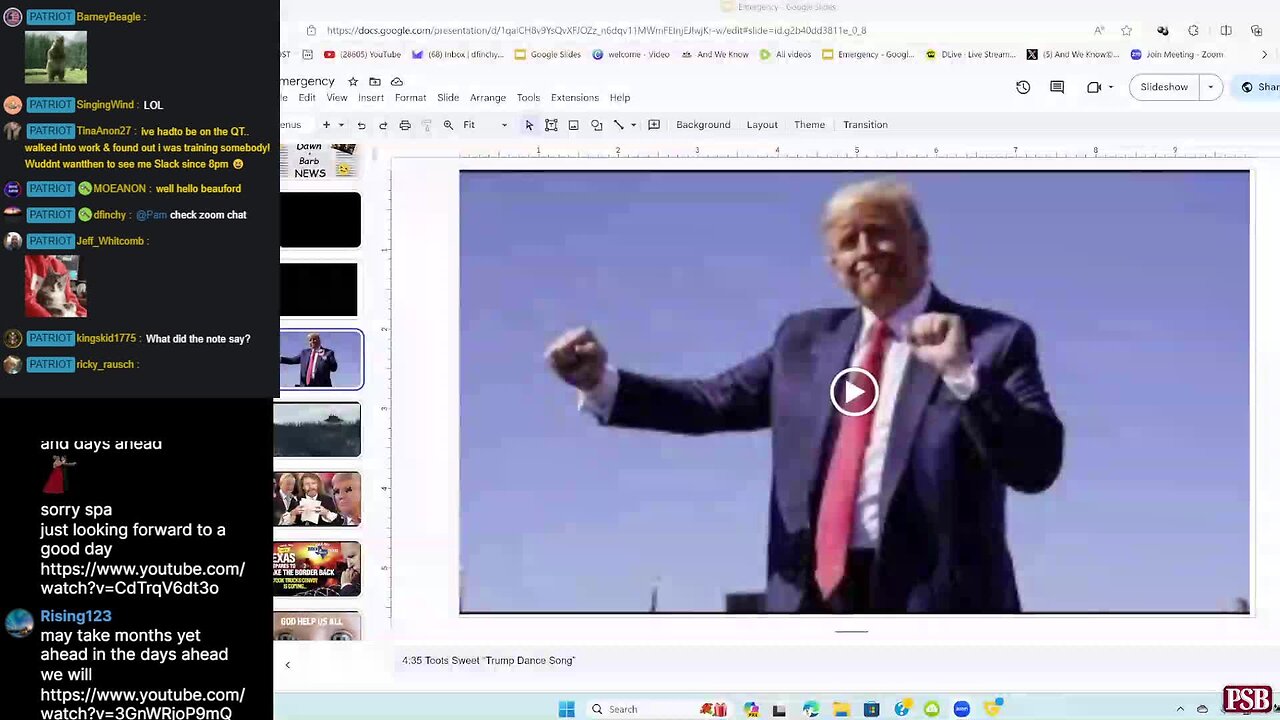
Task: Open the Theme panel
Action: click(x=809, y=125)
